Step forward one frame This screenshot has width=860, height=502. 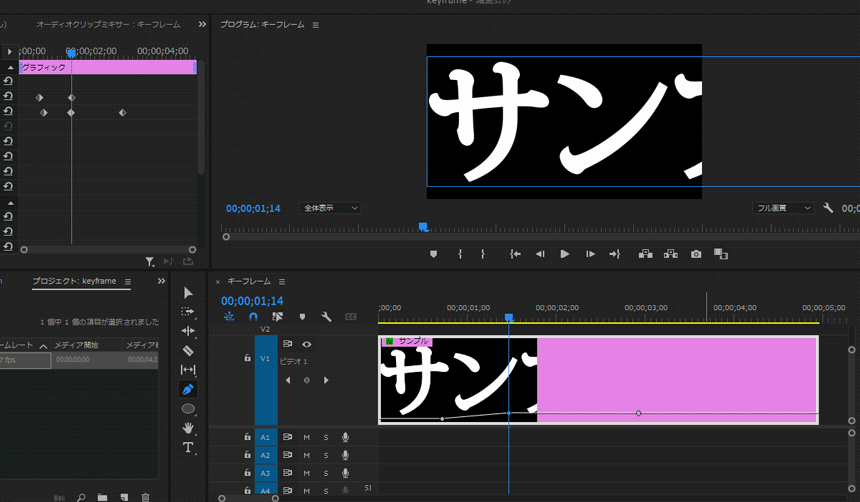[590, 254]
